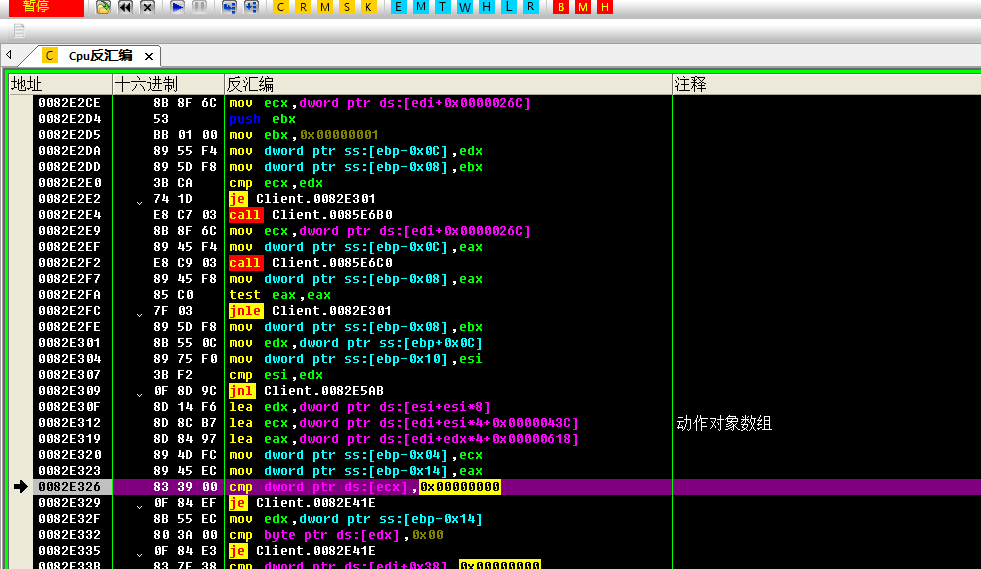Select the je Client.0082E301 instruction

tap(302, 199)
